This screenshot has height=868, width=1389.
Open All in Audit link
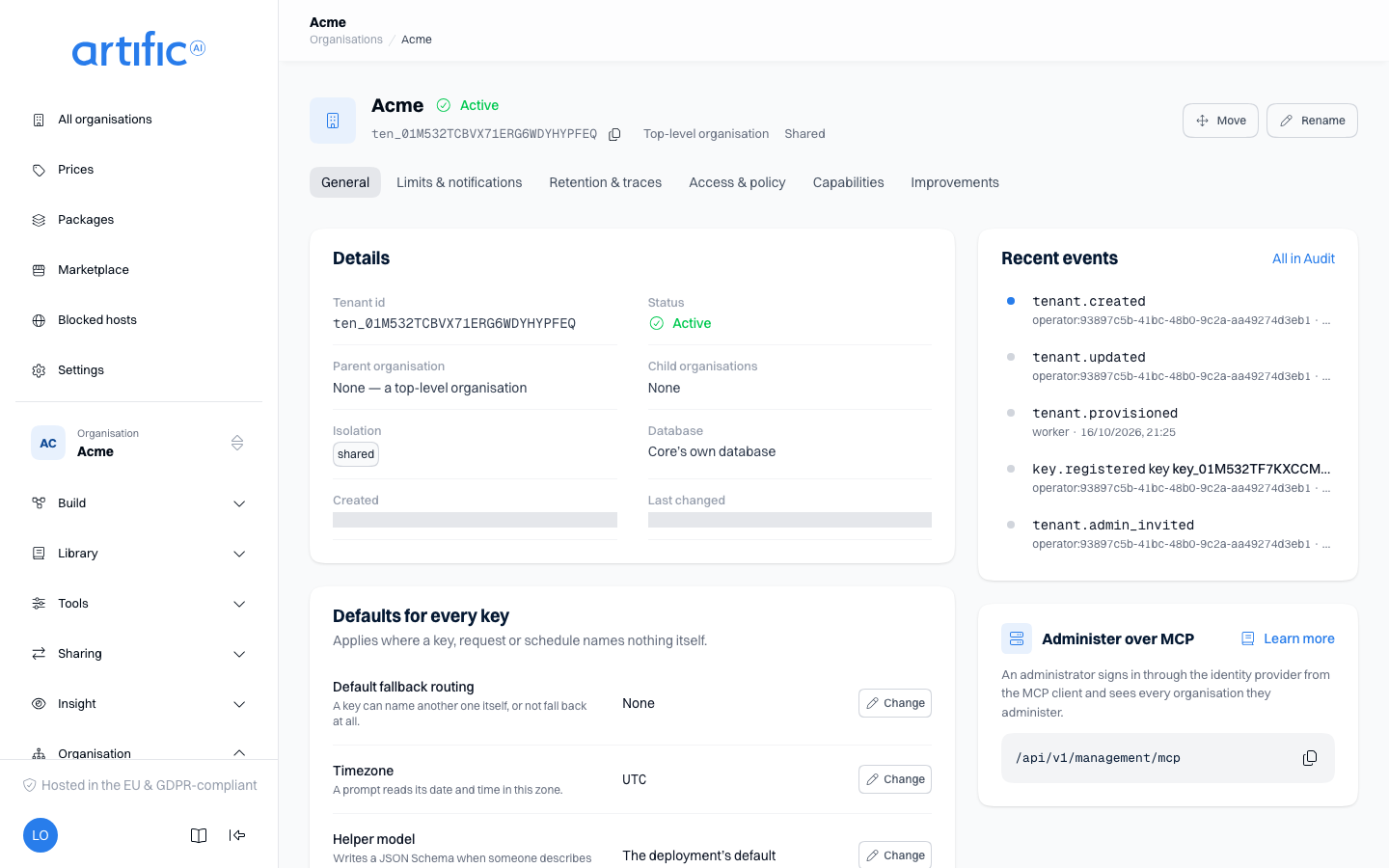pos(1303,258)
